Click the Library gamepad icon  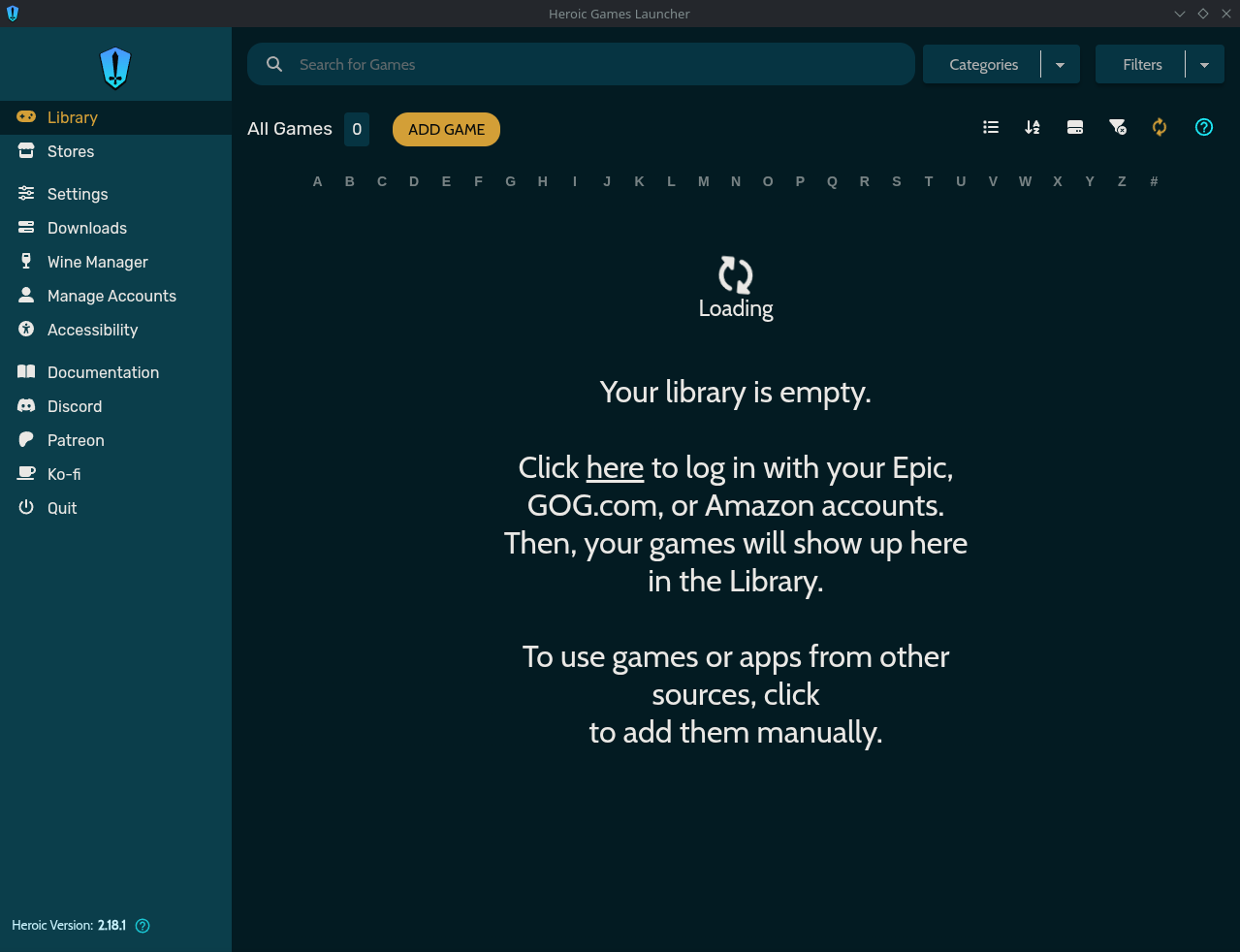pyautogui.click(x=26, y=116)
